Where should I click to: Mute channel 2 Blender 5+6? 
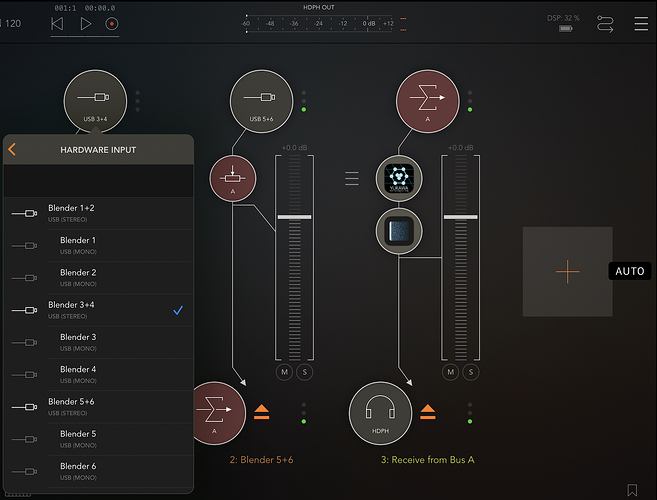click(285, 372)
